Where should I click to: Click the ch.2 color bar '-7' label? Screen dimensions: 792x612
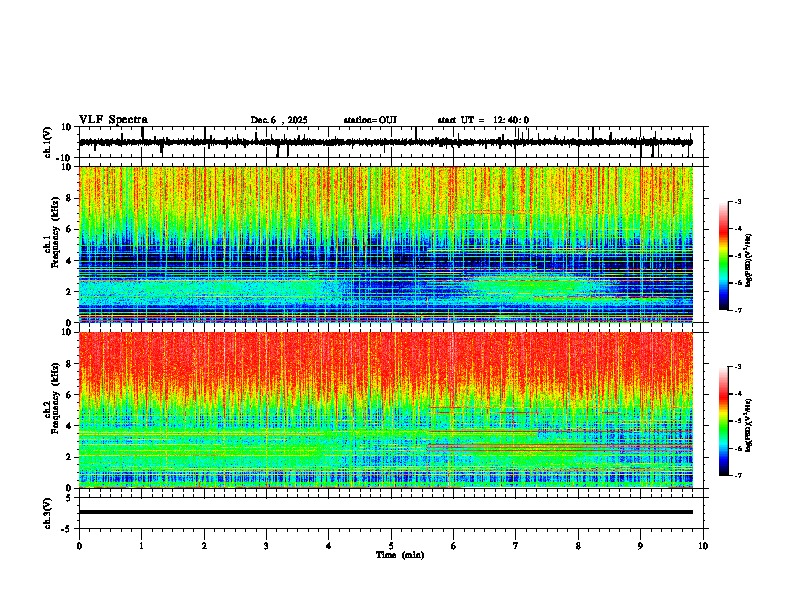pos(737,476)
